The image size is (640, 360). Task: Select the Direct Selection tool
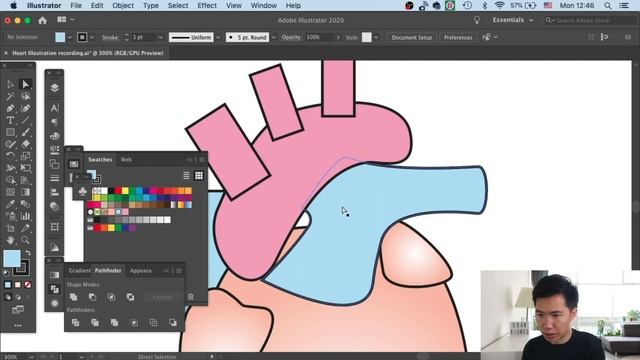(25, 84)
